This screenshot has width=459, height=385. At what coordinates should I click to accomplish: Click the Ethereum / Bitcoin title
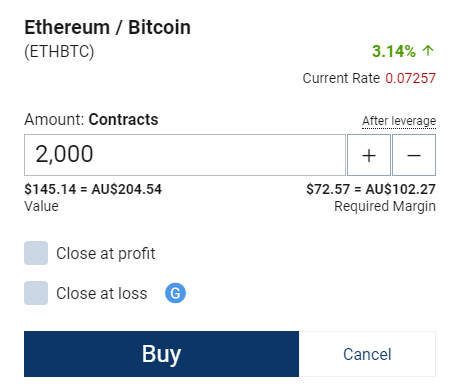point(108,27)
